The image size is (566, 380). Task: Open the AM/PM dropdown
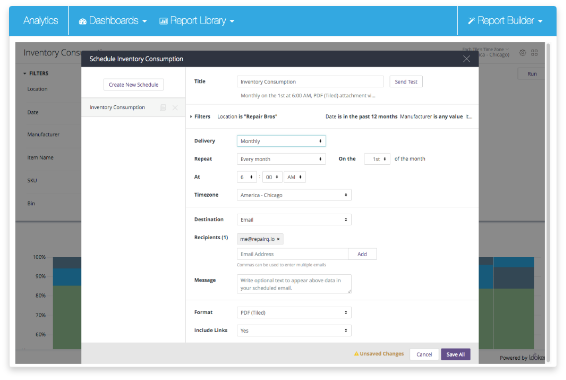click(295, 177)
